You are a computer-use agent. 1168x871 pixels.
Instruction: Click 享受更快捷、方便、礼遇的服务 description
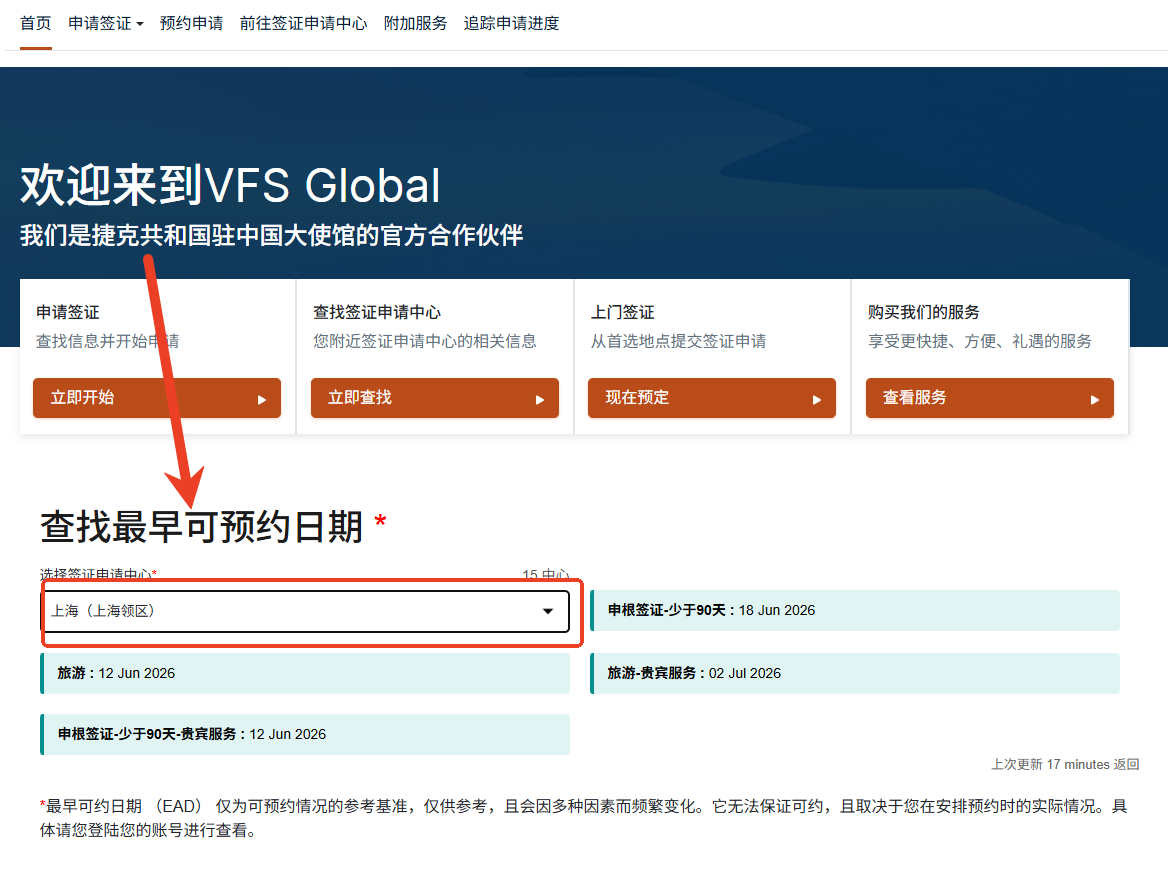click(x=980, y=341)
